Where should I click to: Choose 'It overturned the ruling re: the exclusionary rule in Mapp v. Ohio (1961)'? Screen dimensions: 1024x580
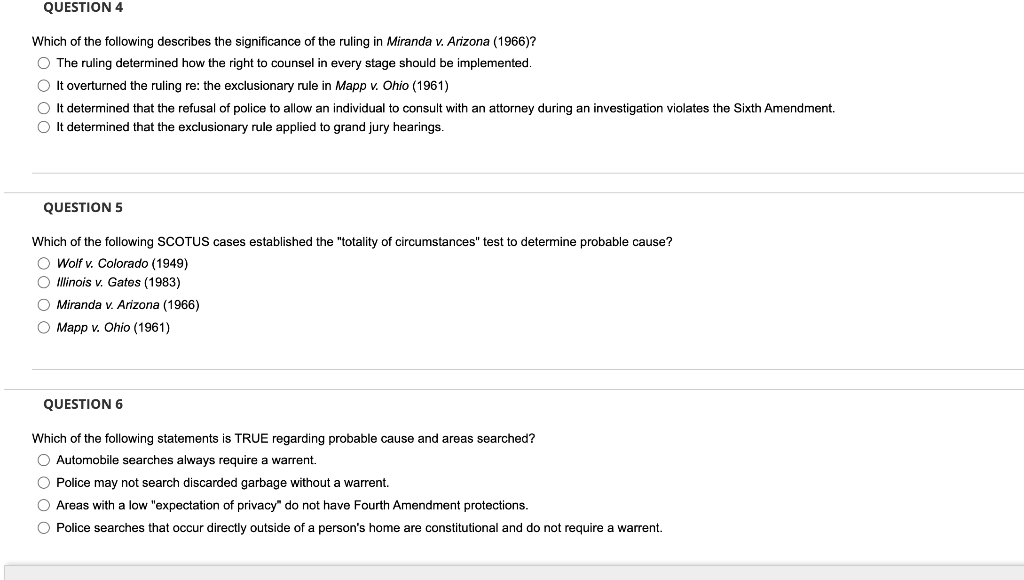[44, 84]
